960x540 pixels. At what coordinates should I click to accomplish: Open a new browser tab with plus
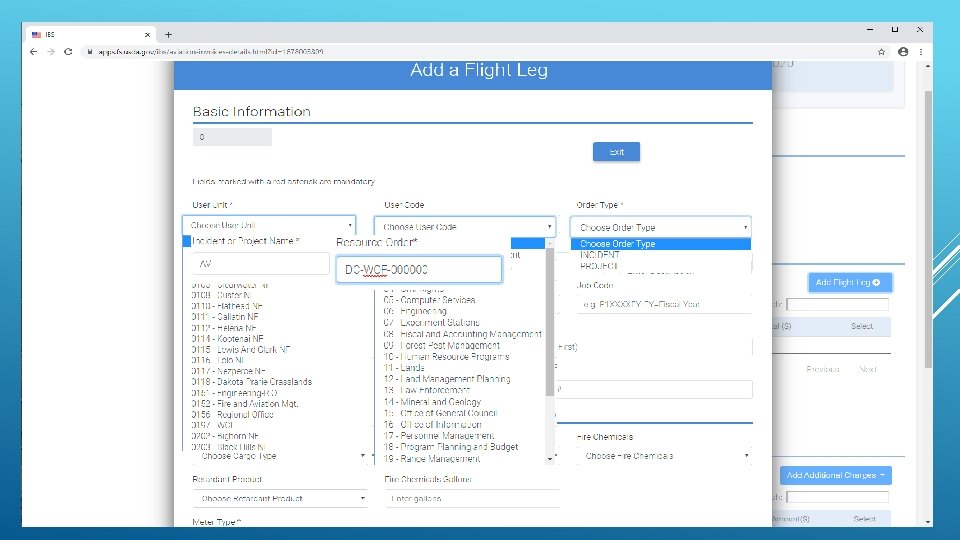pyautogui.click(x=168, y=35)
